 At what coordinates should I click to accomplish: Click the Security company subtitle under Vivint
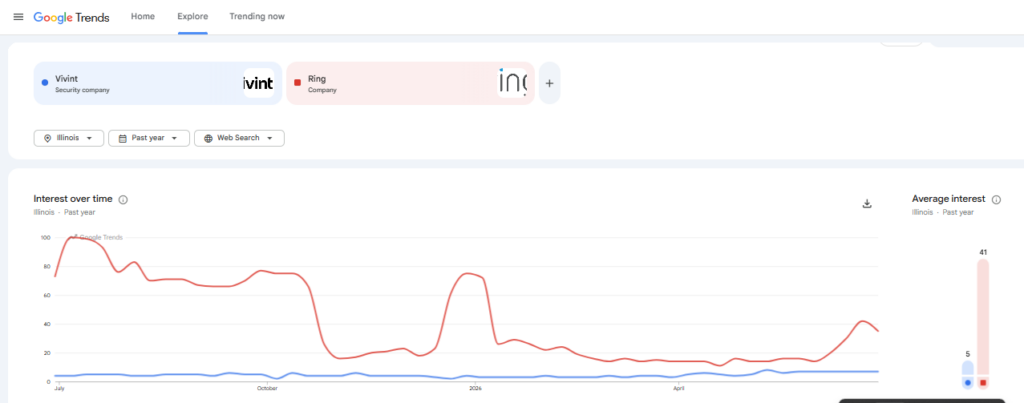tap(82, 90)
